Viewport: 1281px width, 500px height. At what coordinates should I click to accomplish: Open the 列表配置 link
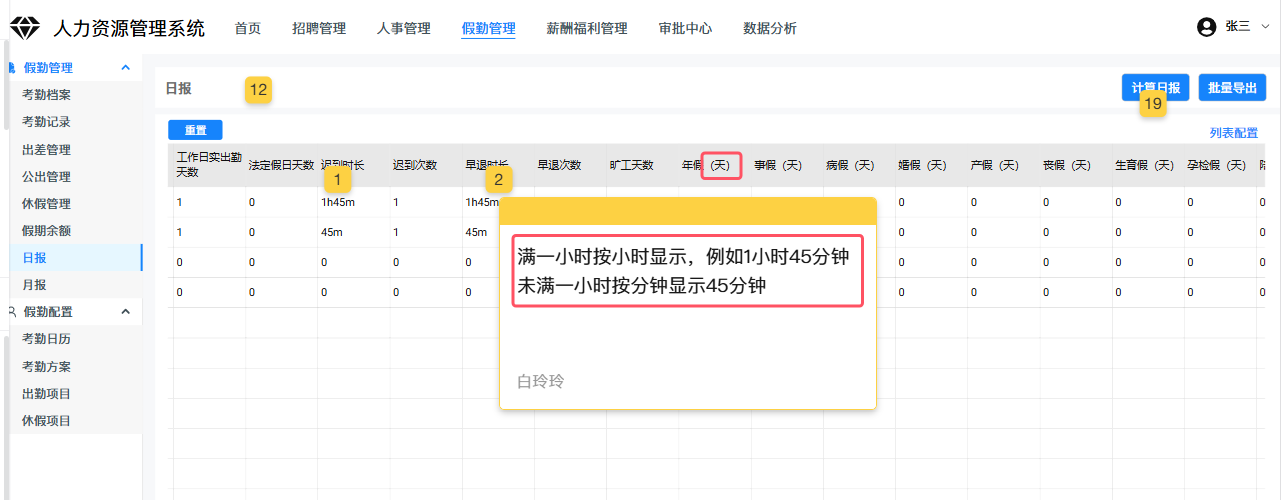[1234, 133]
